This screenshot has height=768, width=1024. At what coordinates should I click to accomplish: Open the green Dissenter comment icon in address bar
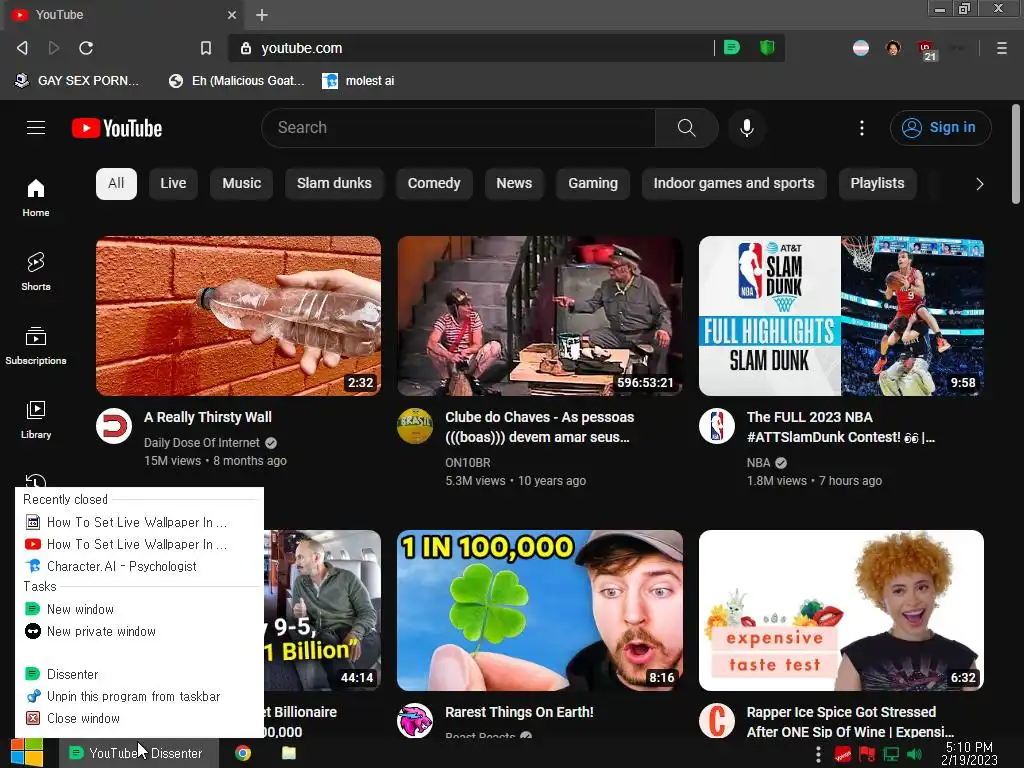[732, 48]
